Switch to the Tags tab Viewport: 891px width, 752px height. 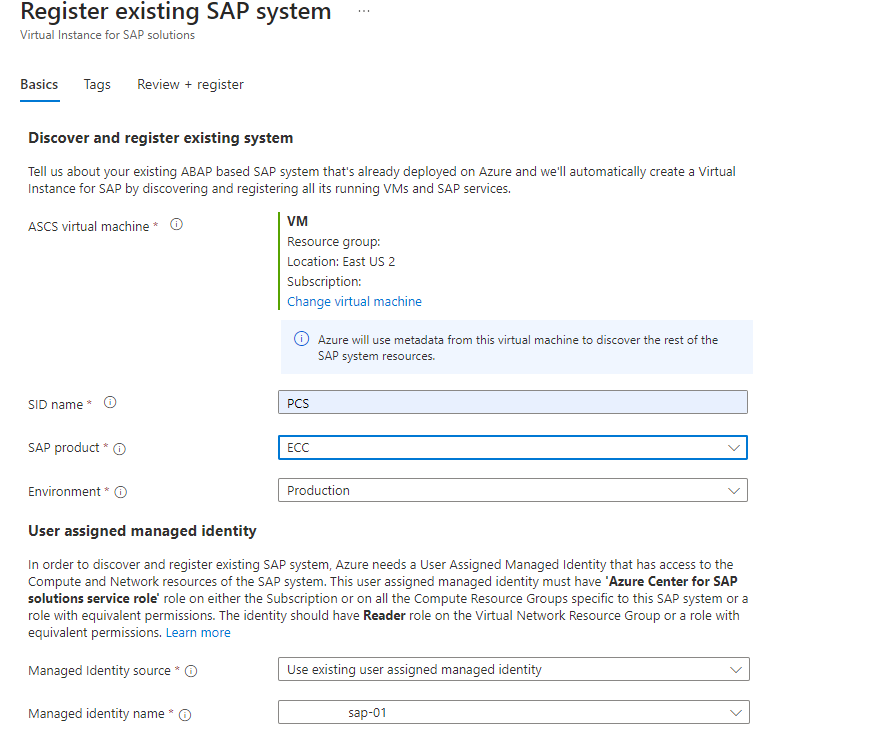(97, 85)
